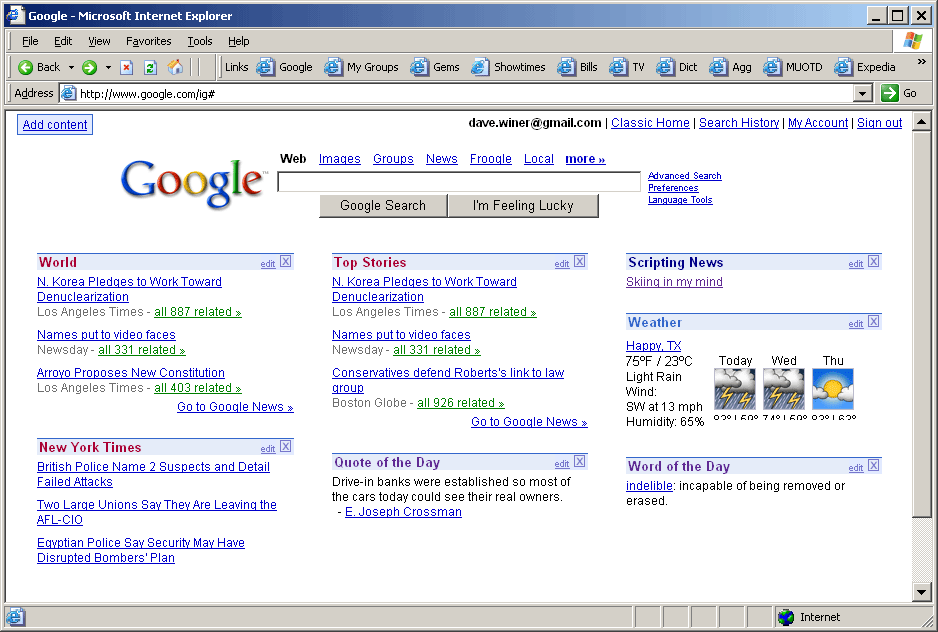
Task: Open the Tools menu
Action: 200,41
